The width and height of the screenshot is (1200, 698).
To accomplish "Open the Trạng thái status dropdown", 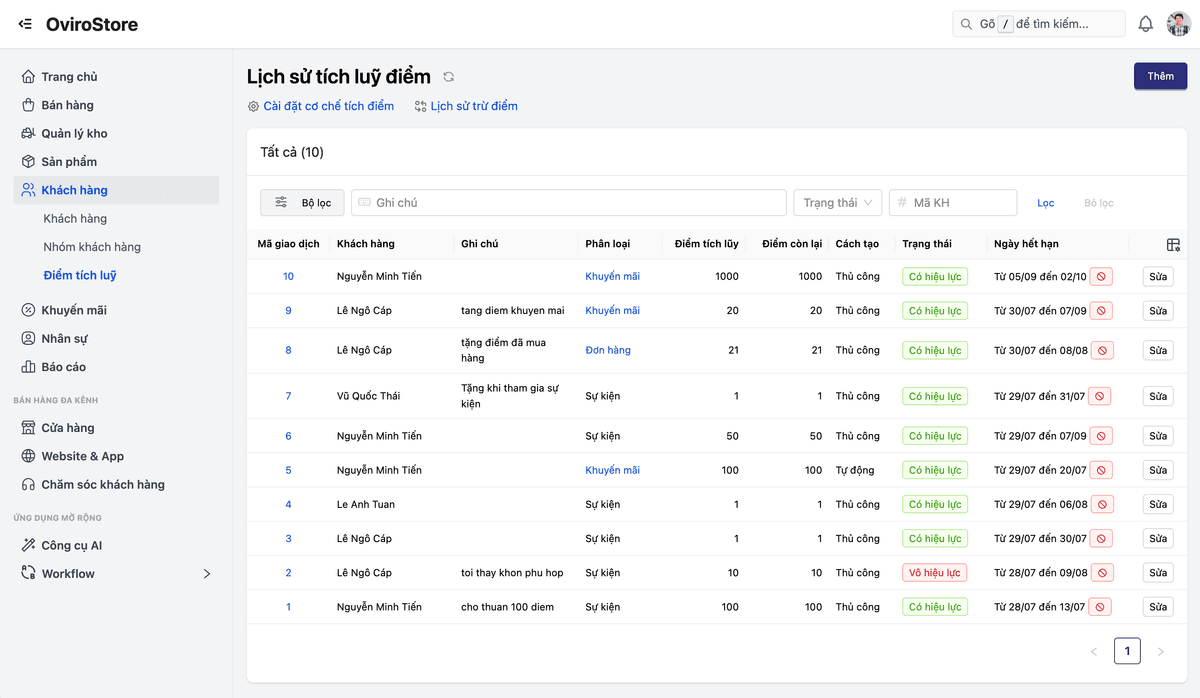I will 837,203.
